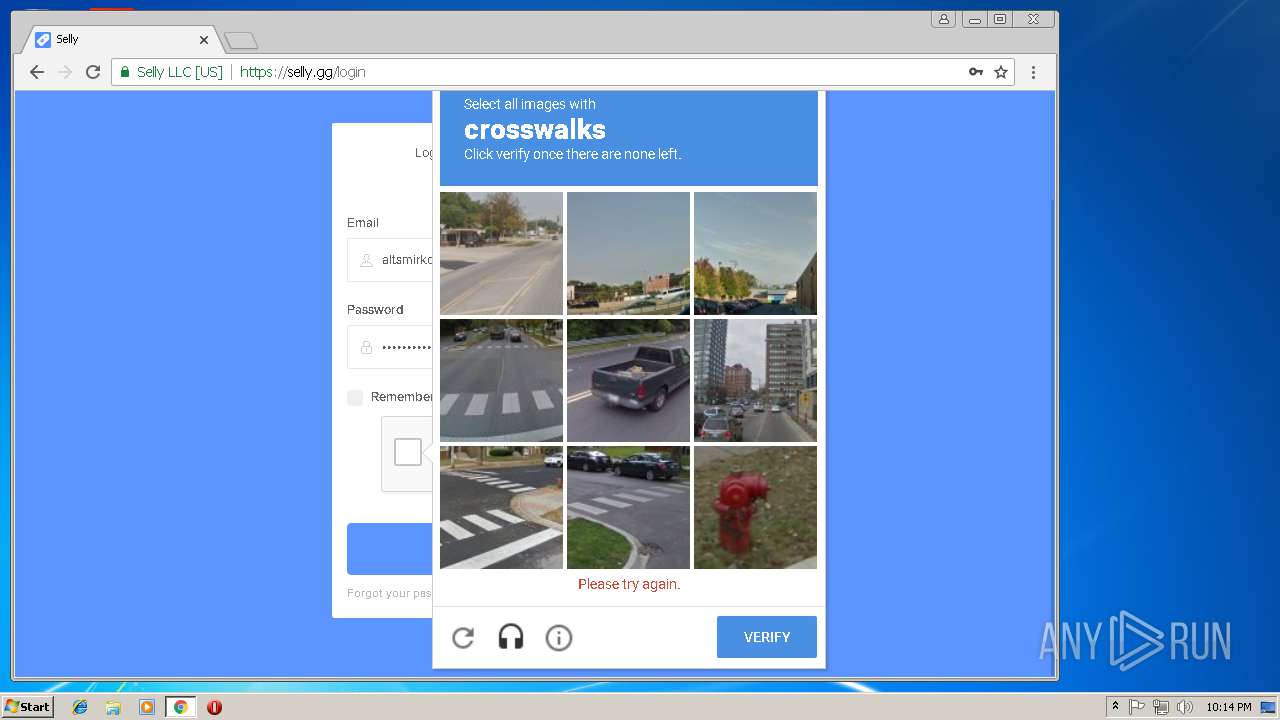Screen dimensions: 1280x720
Task: Click the address bar URL
Action: click(x=303, y=72)
